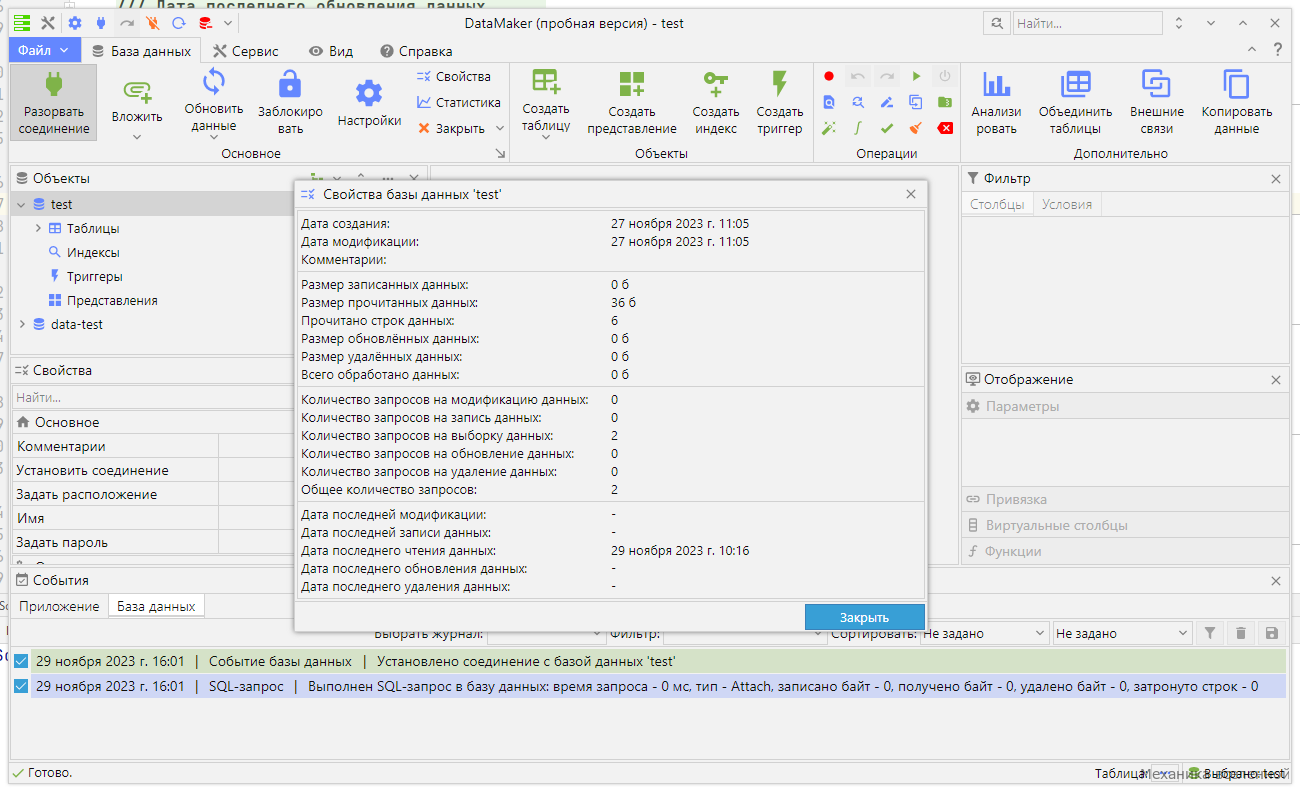Switch to База данных ribbon tab
Image resolution: width=1300 pixels, height=792 pixels.
(x=141, y=51)
